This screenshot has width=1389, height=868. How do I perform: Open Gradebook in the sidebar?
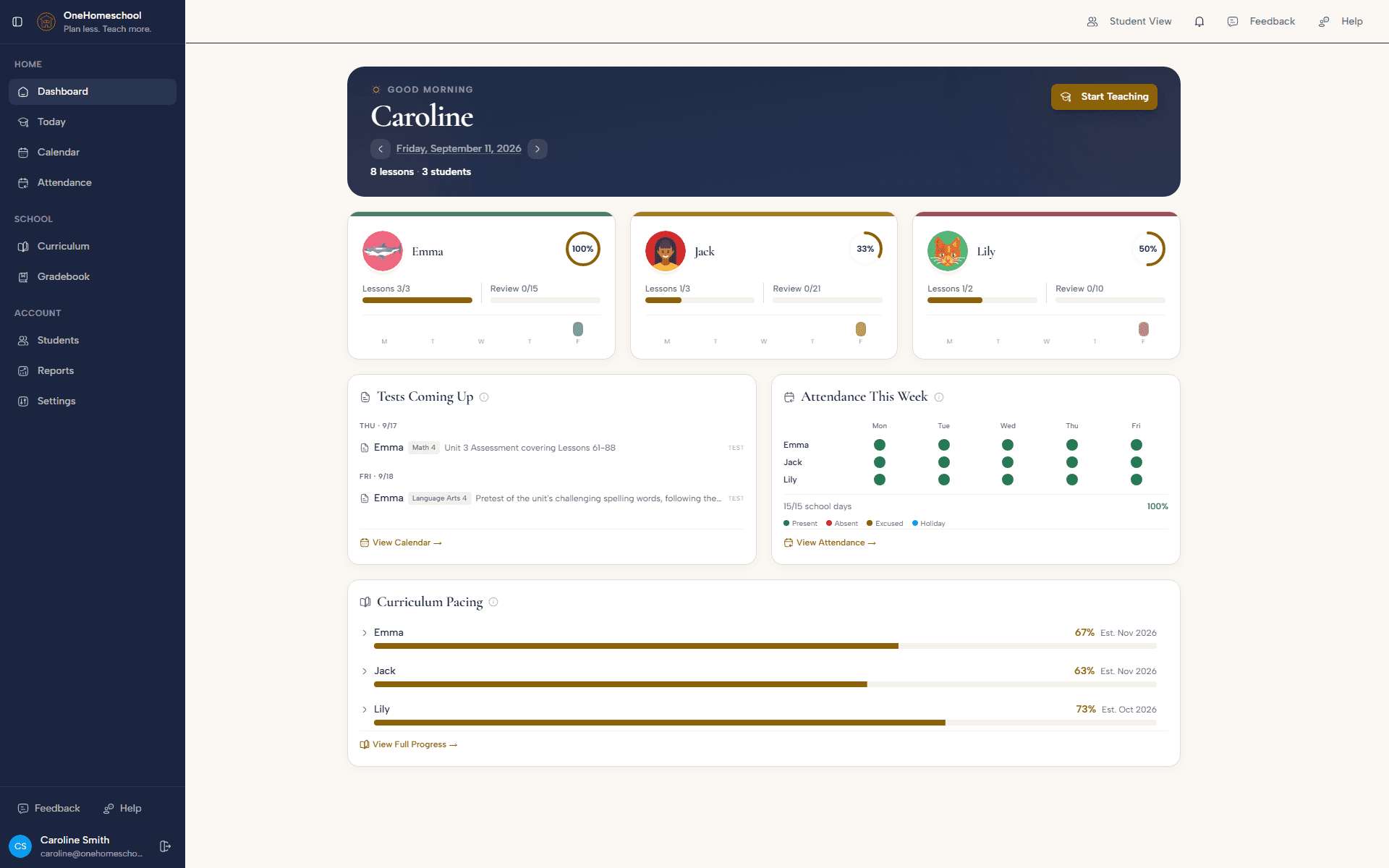point(93,277)
